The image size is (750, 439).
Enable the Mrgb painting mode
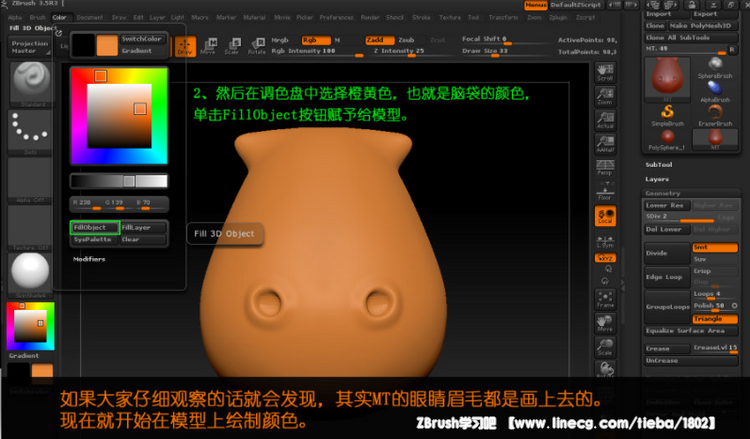click(281, 40)
